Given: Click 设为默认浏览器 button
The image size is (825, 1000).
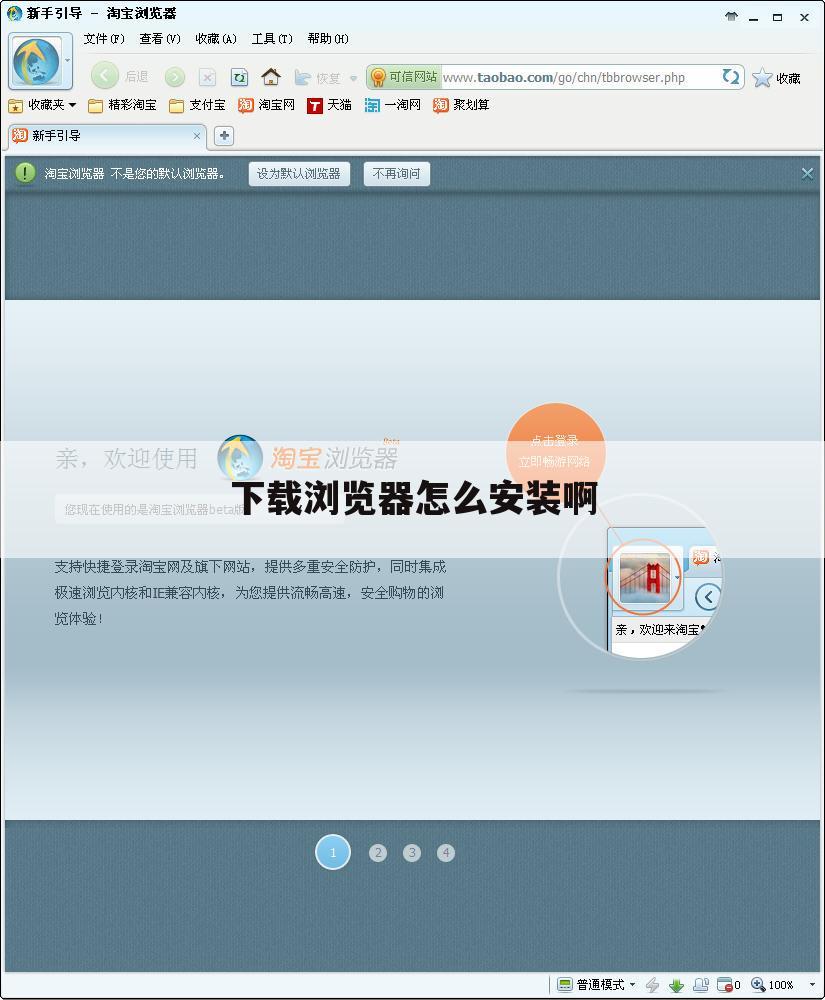Looking at the screenshot, I should tap(299, 173).
